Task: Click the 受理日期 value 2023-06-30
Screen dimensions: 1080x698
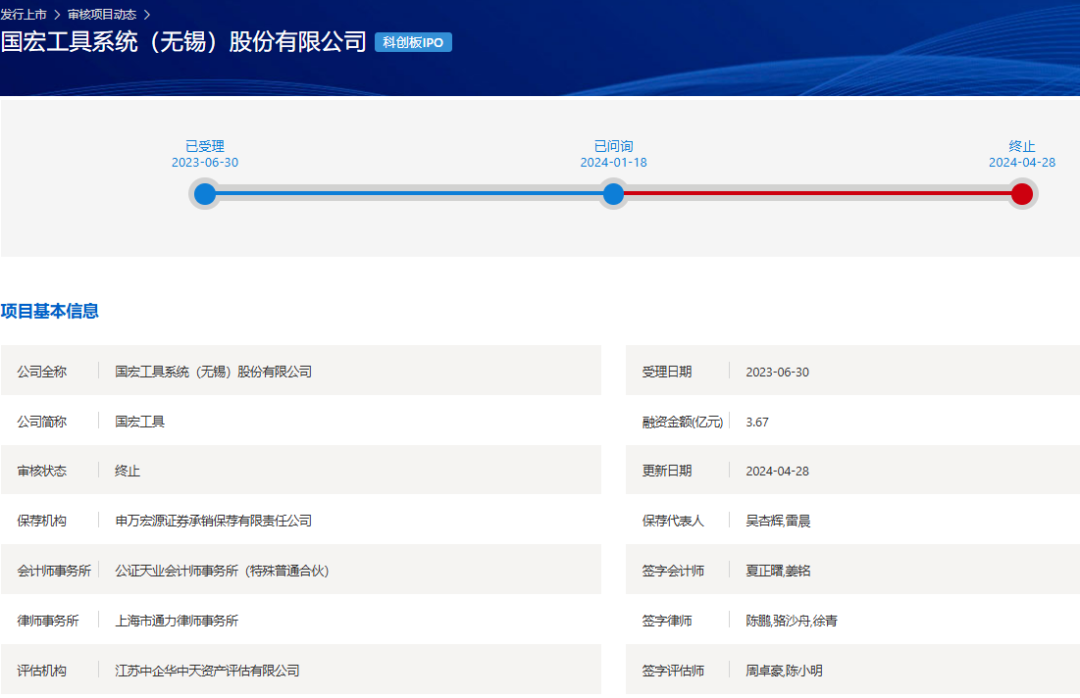Action: [778, 372]
